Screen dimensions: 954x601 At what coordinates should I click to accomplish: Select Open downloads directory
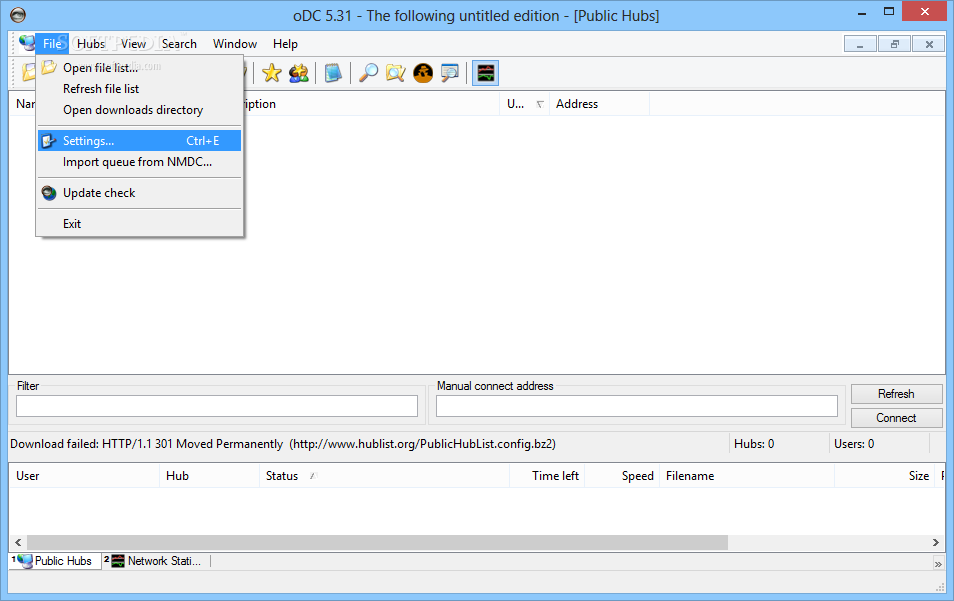[x=140, y=110]
